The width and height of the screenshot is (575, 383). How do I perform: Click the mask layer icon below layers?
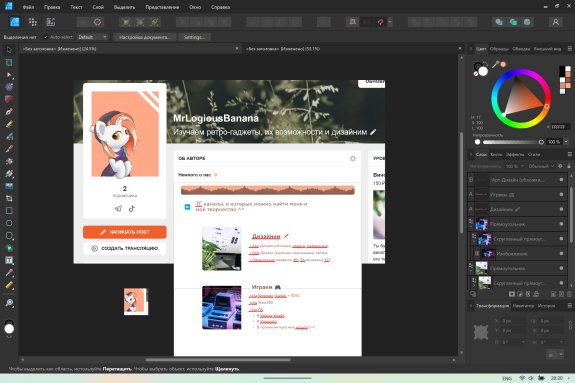pyautogui.click(x=512, y=294)
